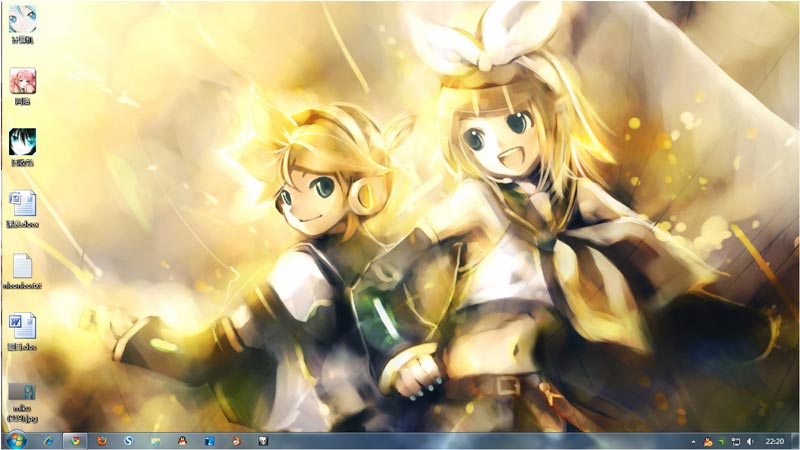Screen dimensions: 800x450
Task: Select the miku jpg image thumbnail
Action: click(22, 403)
